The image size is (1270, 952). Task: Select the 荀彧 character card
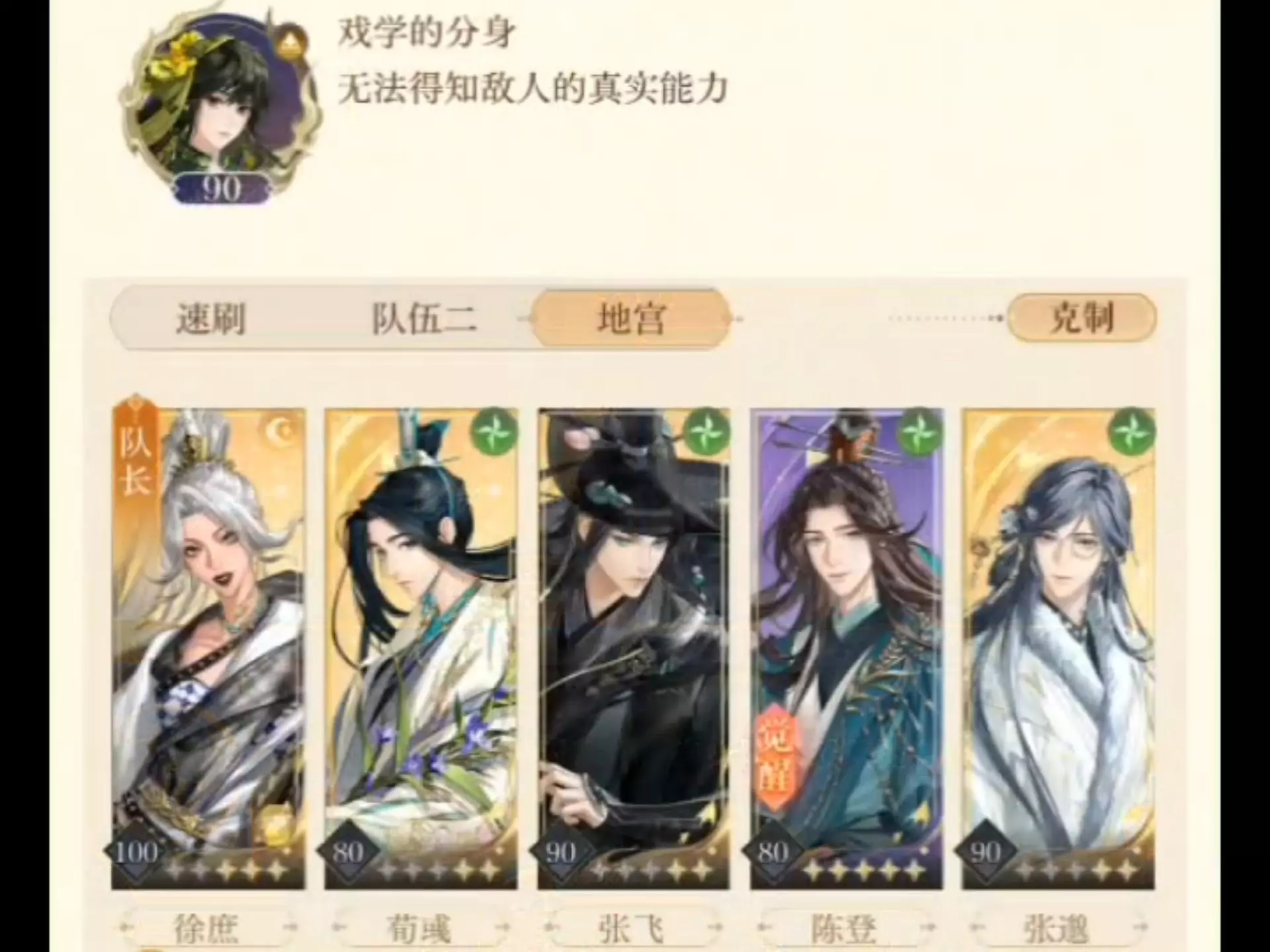pos(421,649)
